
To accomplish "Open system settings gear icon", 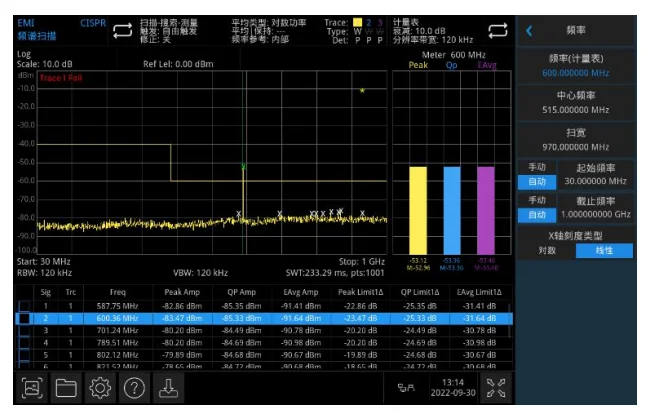I will point(100,391).
